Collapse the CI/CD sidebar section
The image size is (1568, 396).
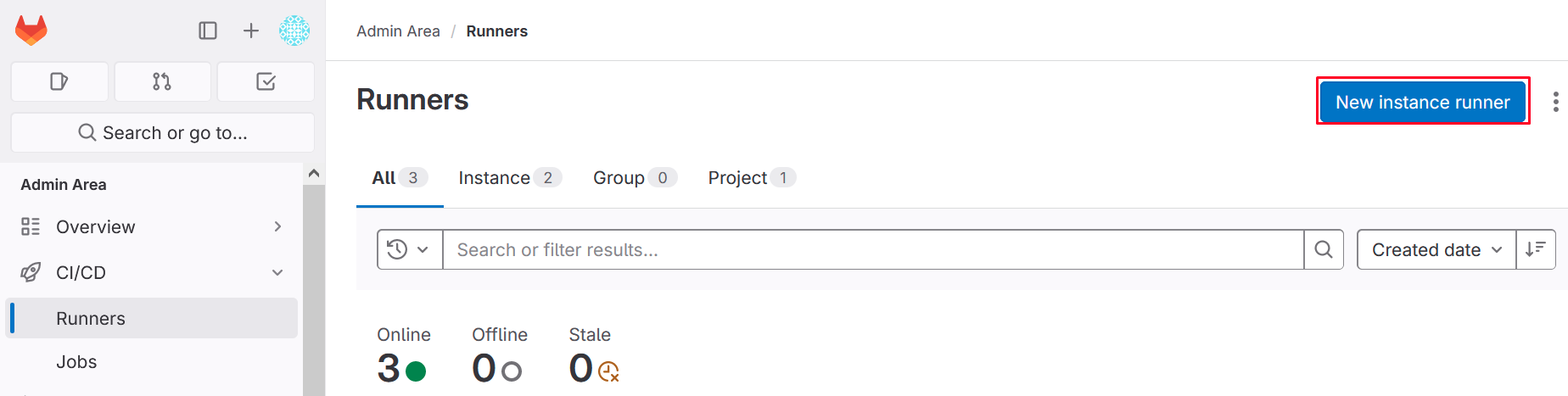pos(153,272)
